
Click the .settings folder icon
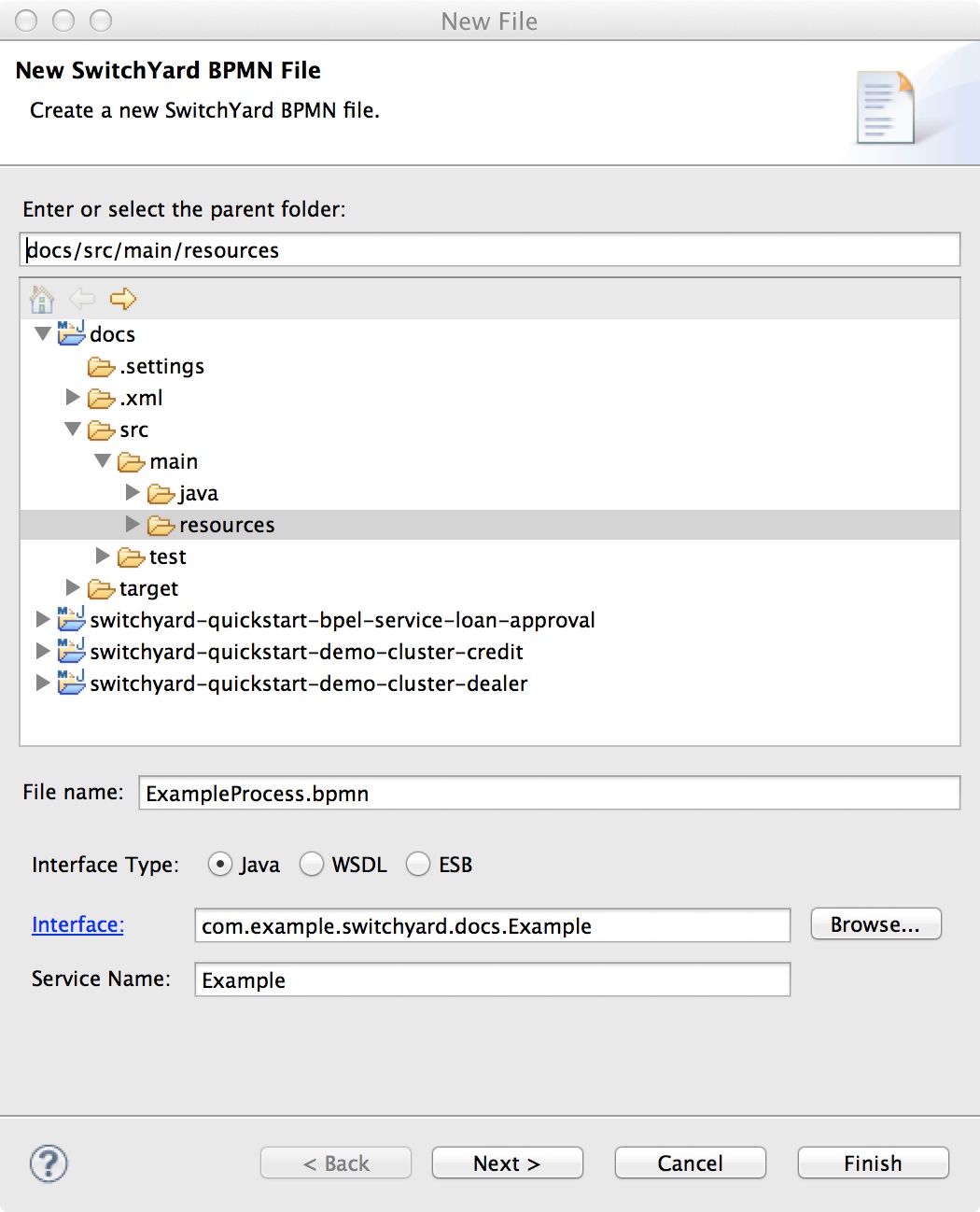click(101, 367)
